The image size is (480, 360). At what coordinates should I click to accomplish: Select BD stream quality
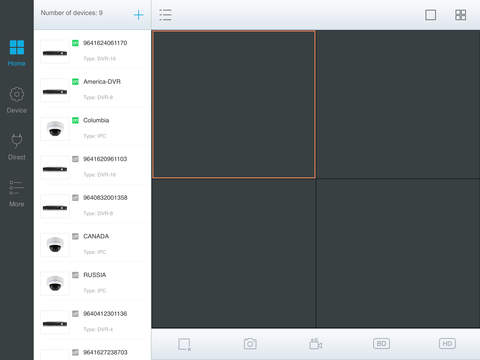(x=381, y=344)
